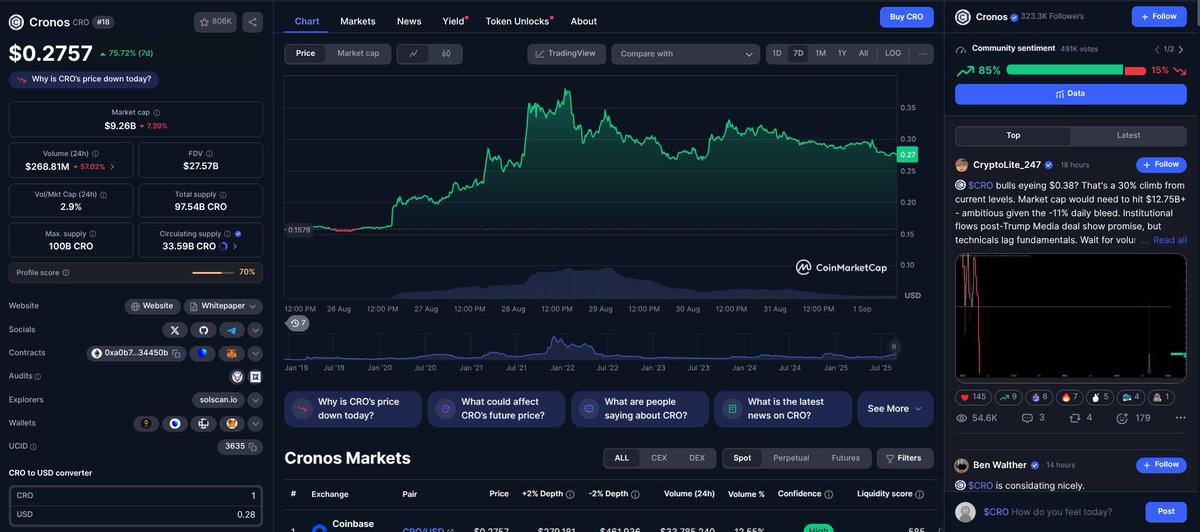Expand more Wallets

click(x=255, y=423)
